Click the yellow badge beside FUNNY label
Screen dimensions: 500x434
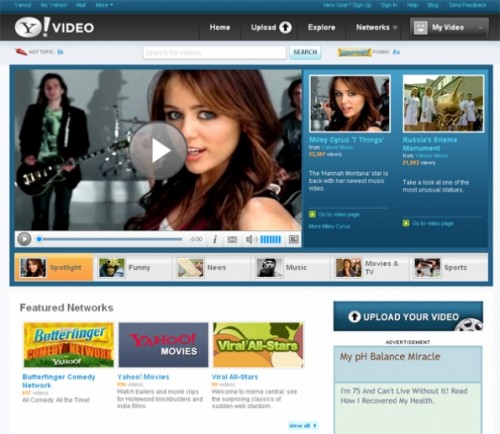(354, 52)
